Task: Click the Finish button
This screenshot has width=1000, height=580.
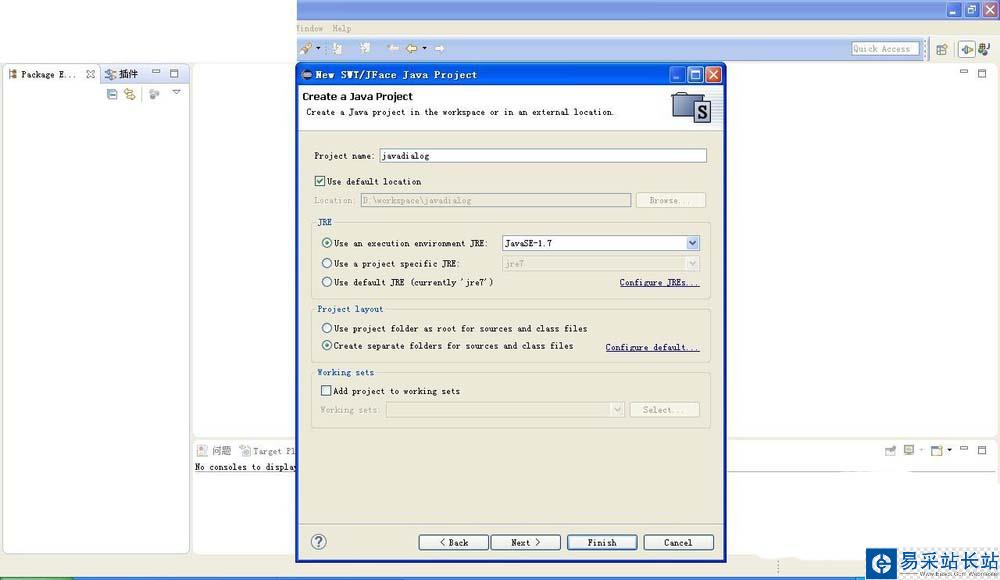Action: (602, 542)
